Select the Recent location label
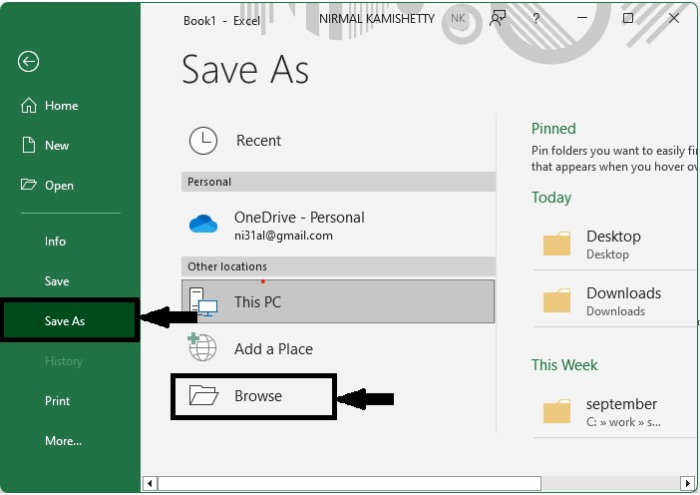 click(258, 141)
